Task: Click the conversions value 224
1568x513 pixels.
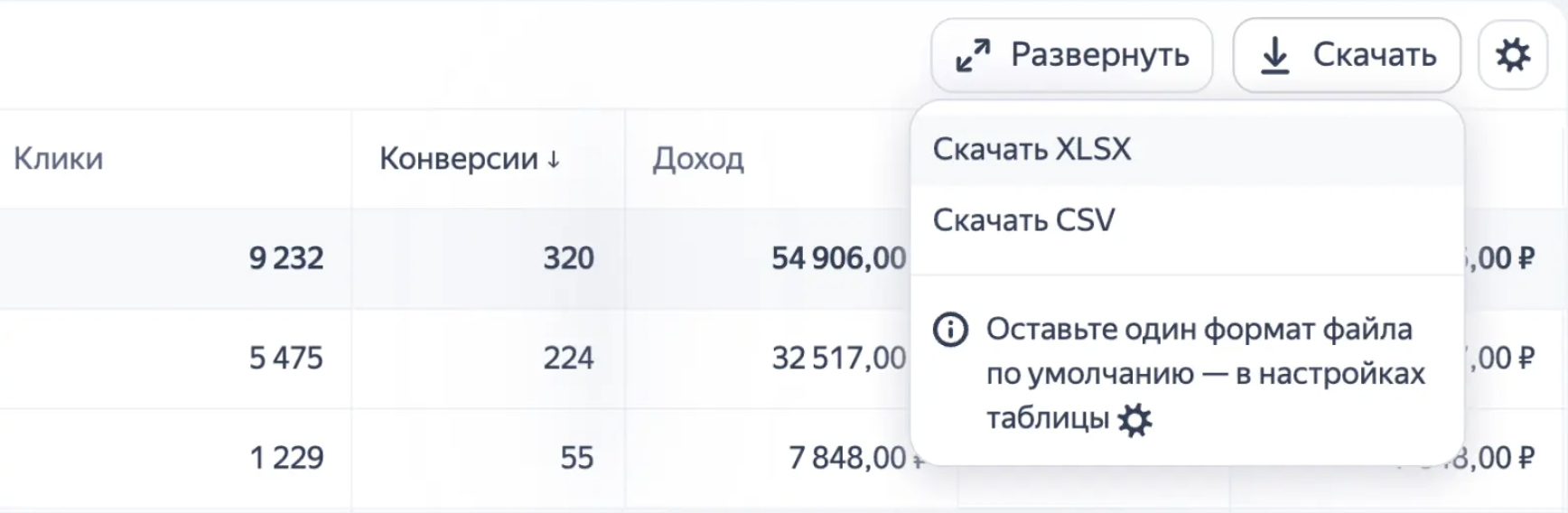Action: coord(568,359)
